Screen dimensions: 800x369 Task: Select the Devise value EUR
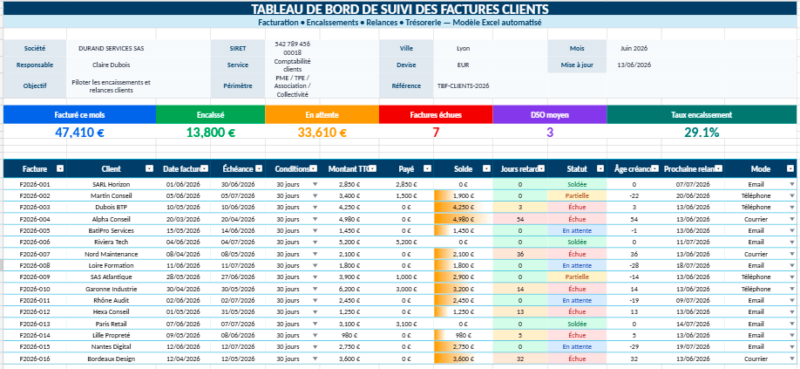point(463,65)
